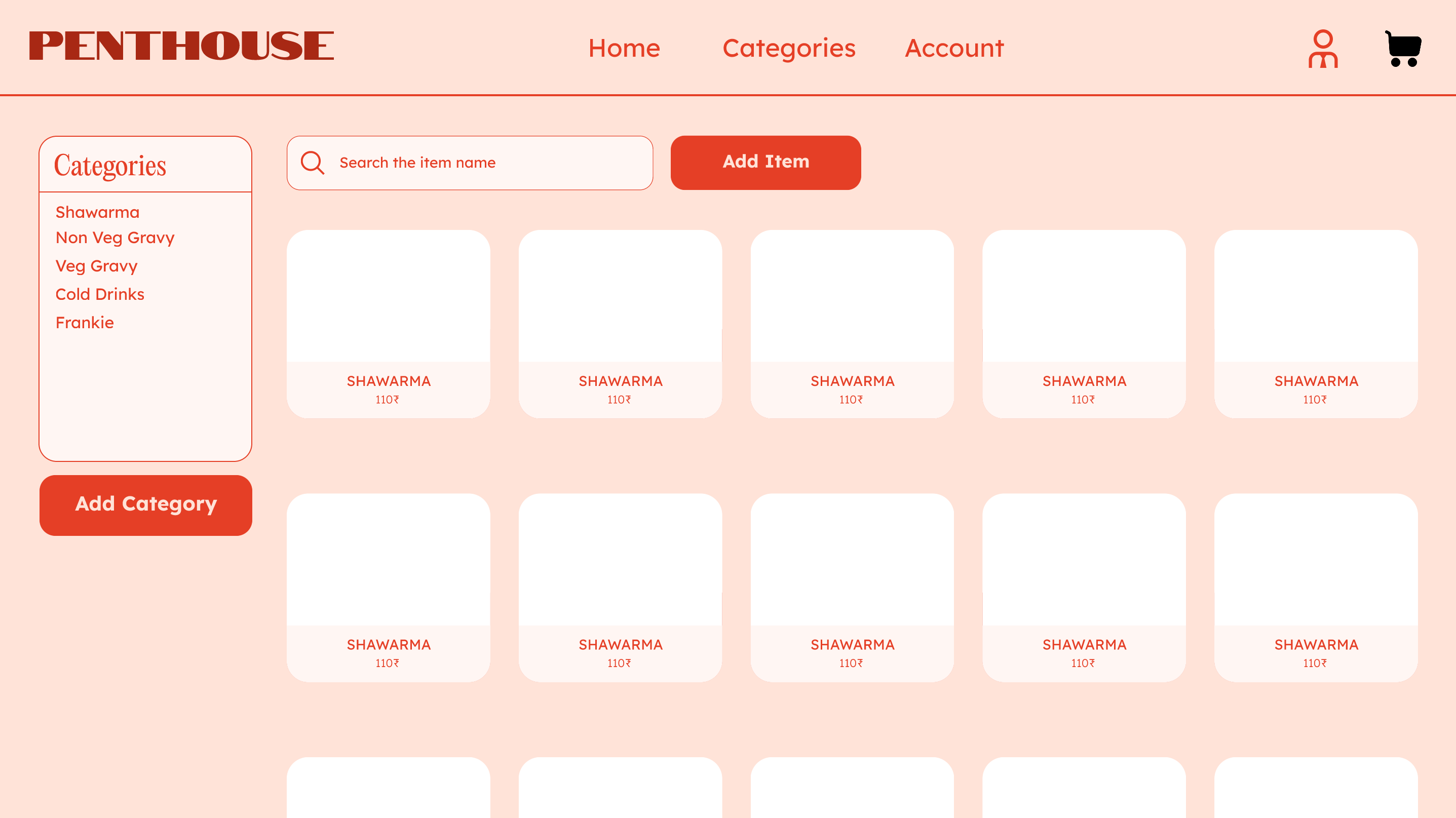Select the Frankie category
The image size is (1456, 818).
coord(85,323)
